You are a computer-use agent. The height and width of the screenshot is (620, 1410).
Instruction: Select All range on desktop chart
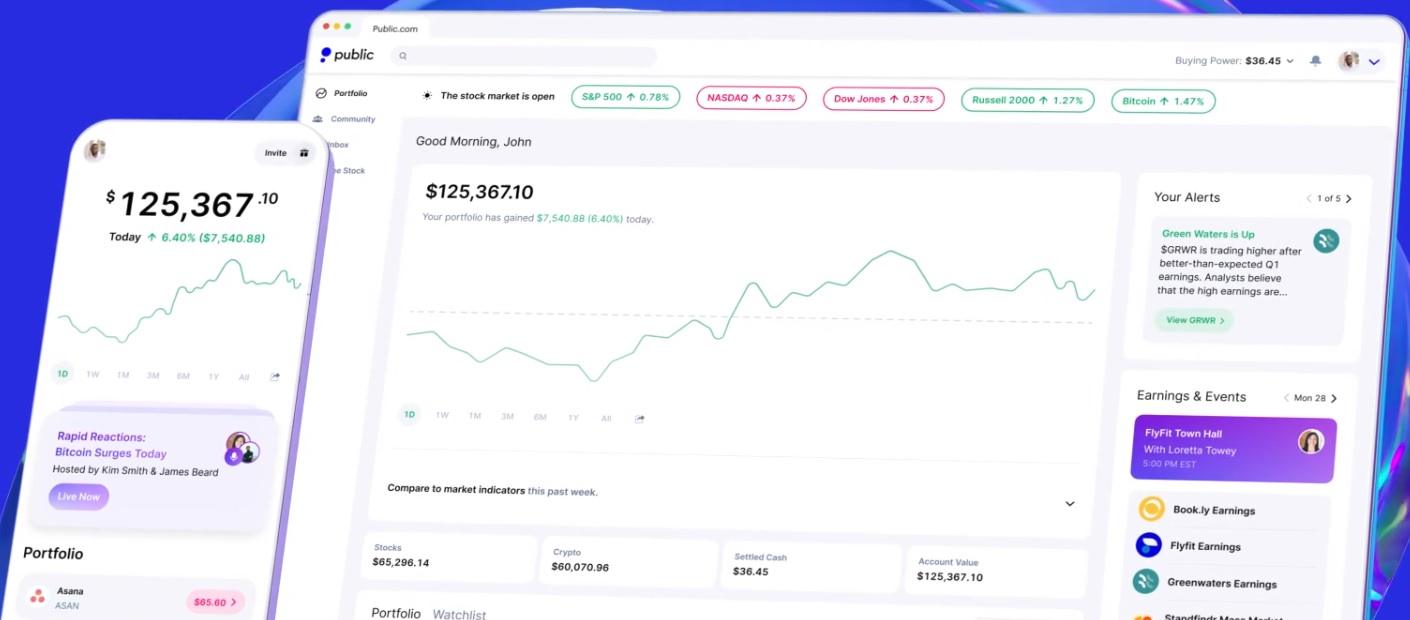pos(606,418)
